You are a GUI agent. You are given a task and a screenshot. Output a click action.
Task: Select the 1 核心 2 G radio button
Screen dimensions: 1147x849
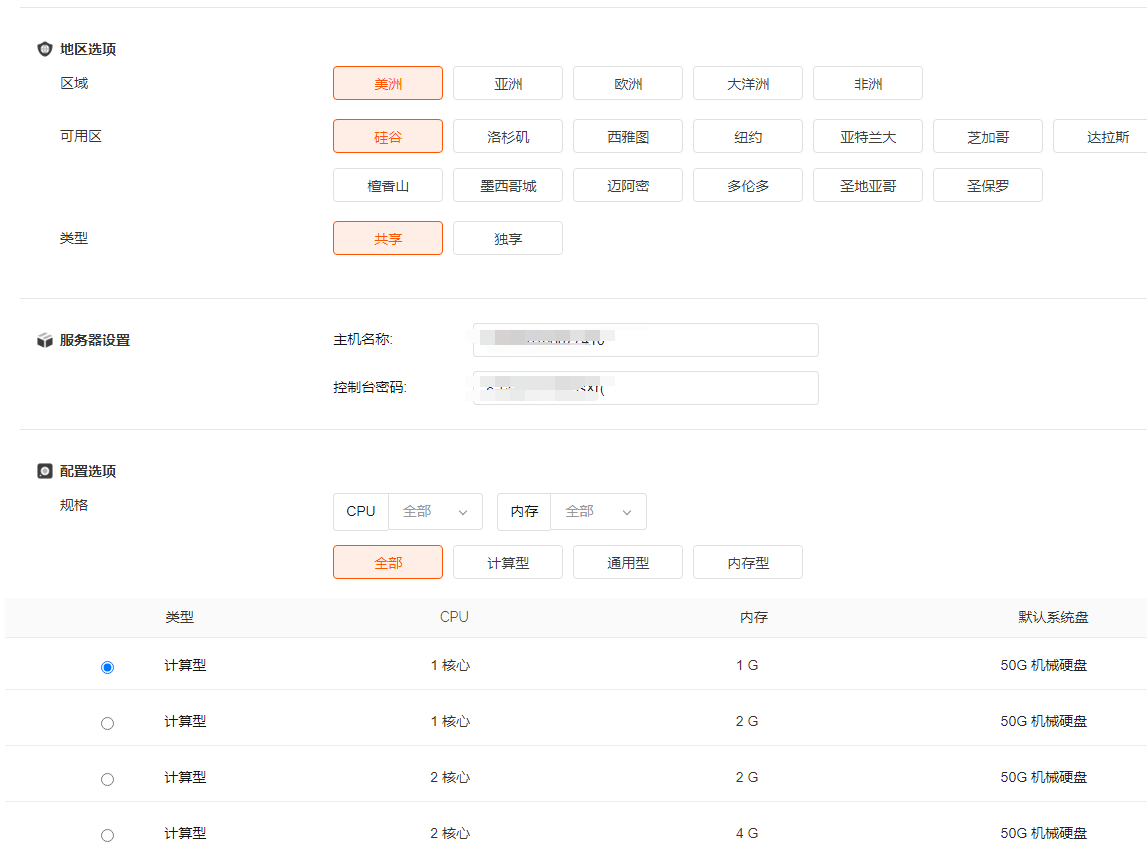pos(108,723)
